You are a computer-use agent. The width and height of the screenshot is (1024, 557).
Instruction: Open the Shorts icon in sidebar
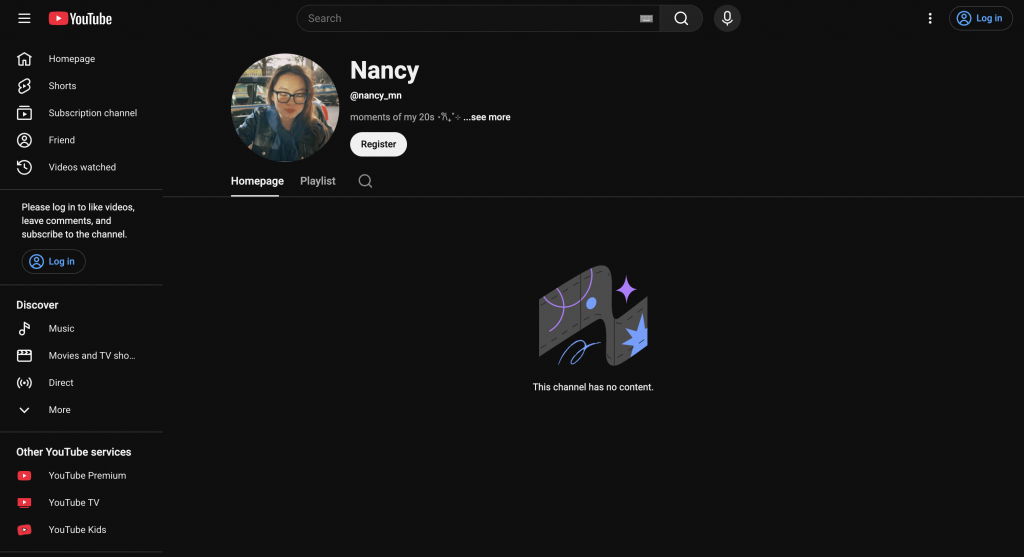click(x=24, y=86)
